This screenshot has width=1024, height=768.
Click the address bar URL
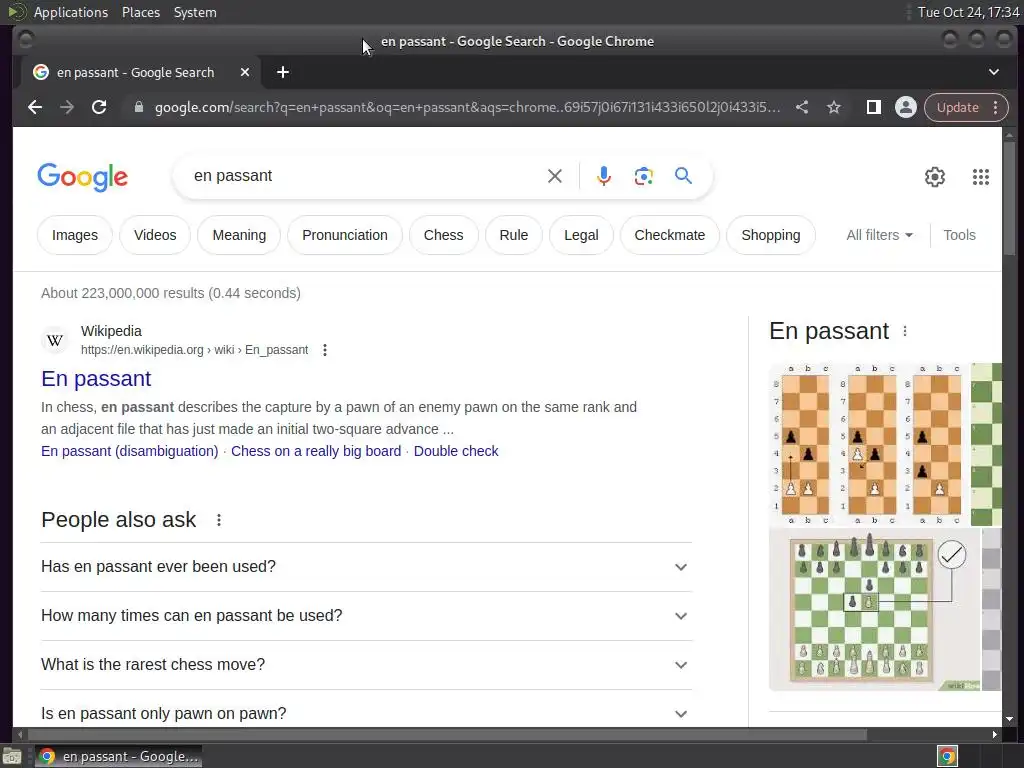click(x=467, y=107)
